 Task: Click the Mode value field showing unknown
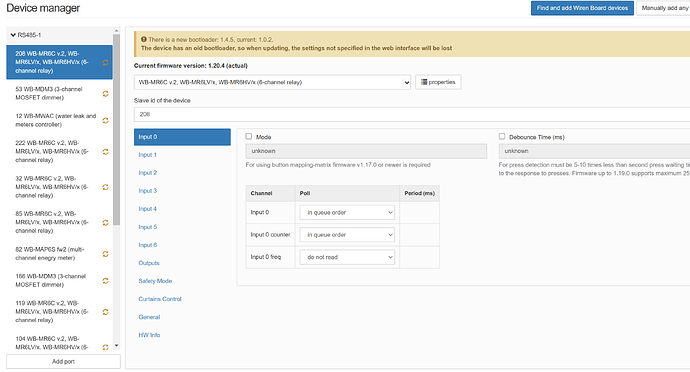click(x=366, y=151)
